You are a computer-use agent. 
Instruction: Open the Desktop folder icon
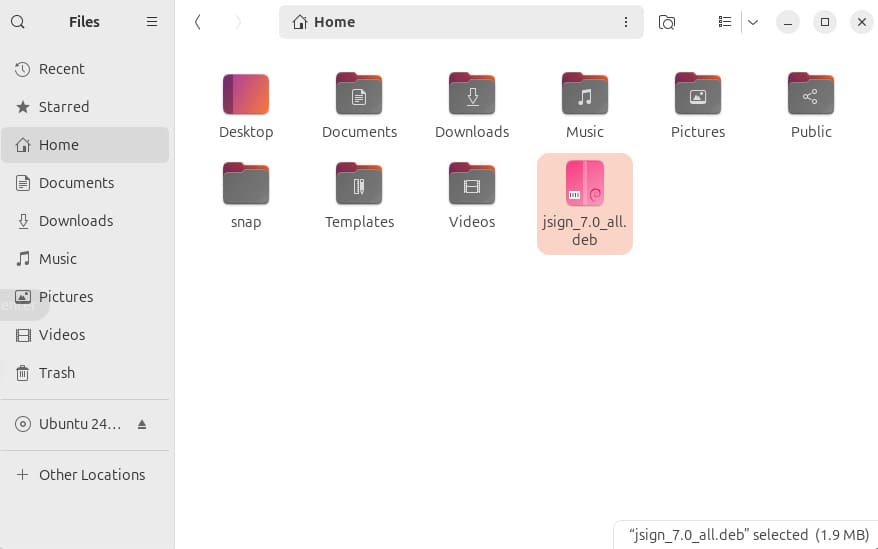click(x=246, y=95)
